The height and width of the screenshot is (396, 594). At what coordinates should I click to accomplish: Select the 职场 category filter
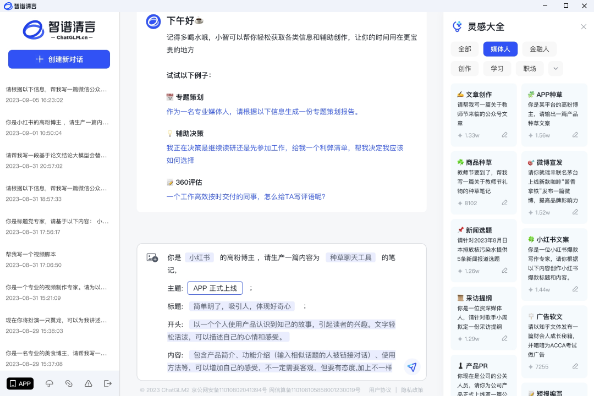click(x=530, y=69)
